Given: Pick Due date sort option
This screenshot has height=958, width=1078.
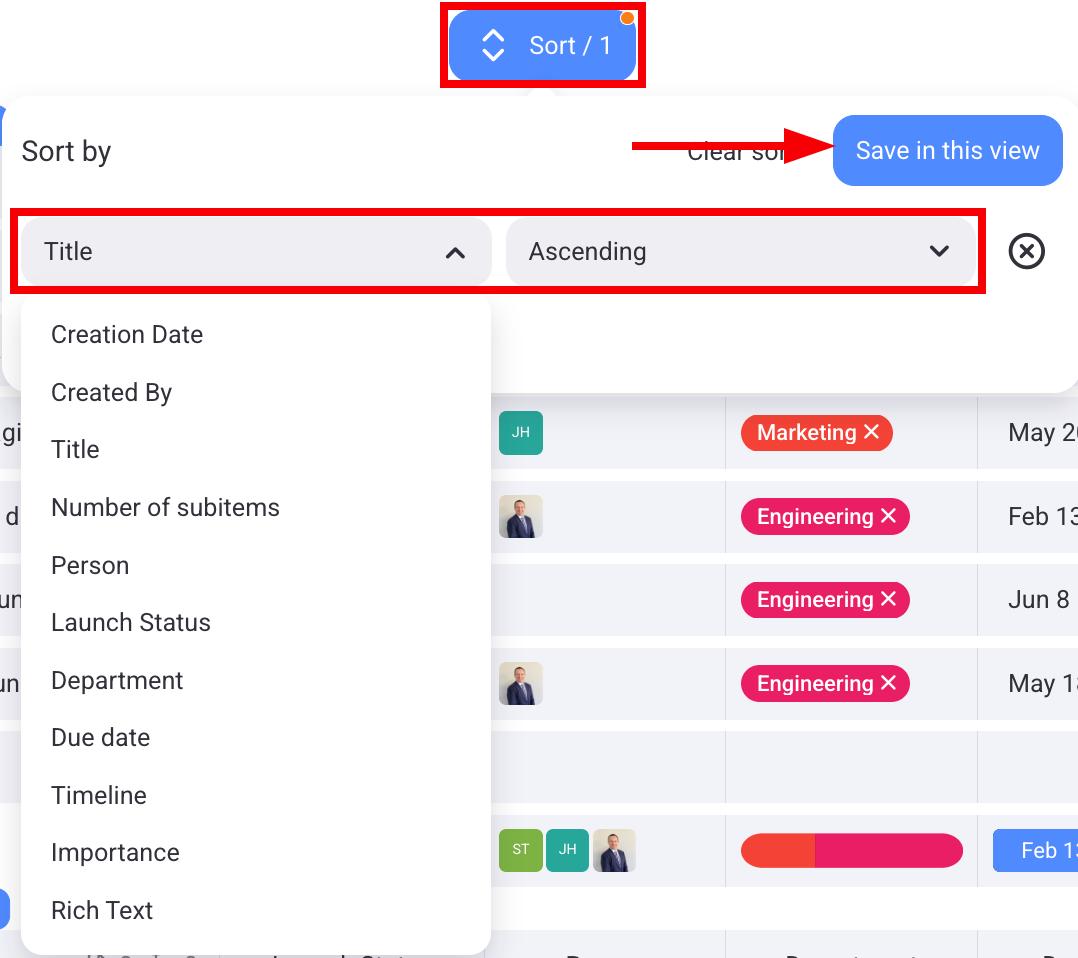Looking at the screenshot, I should tap(100, 738).
